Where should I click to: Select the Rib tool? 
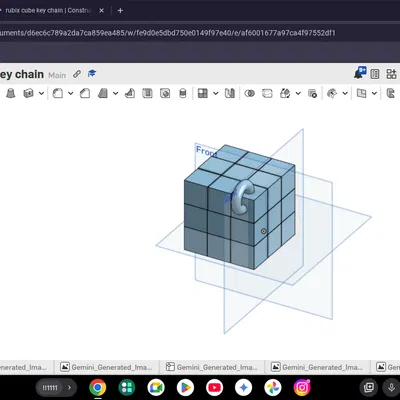(130, 93)
